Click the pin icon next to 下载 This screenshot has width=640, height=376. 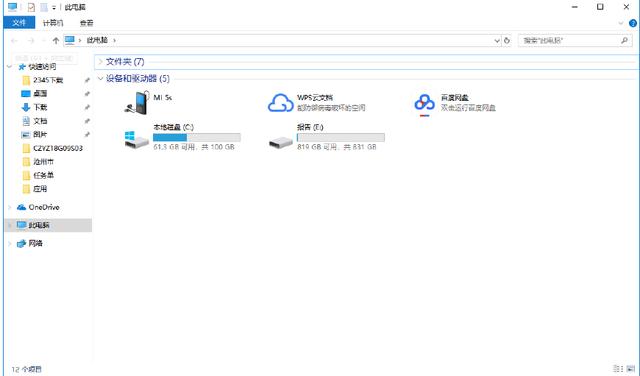click(87, 107)
